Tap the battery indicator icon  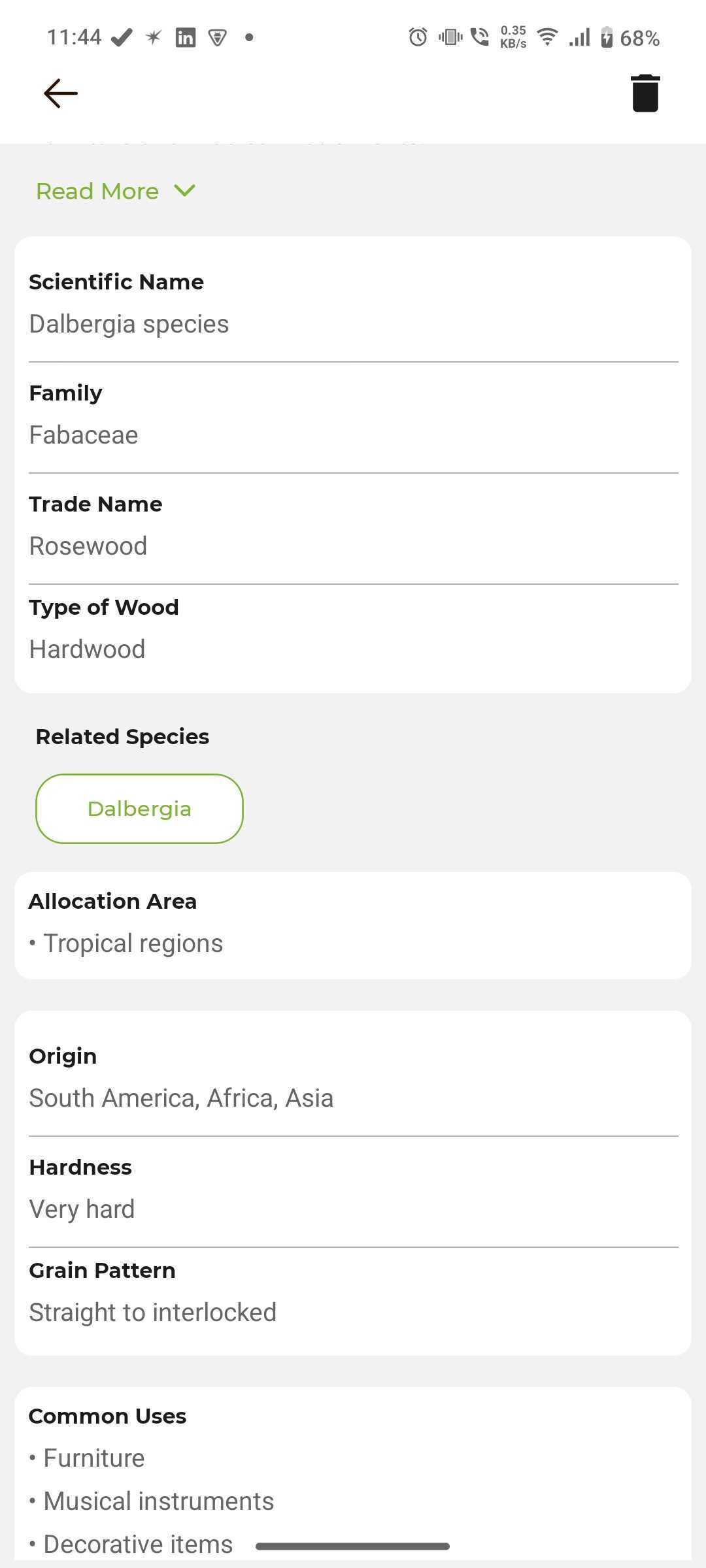click(x=607, y=37)
